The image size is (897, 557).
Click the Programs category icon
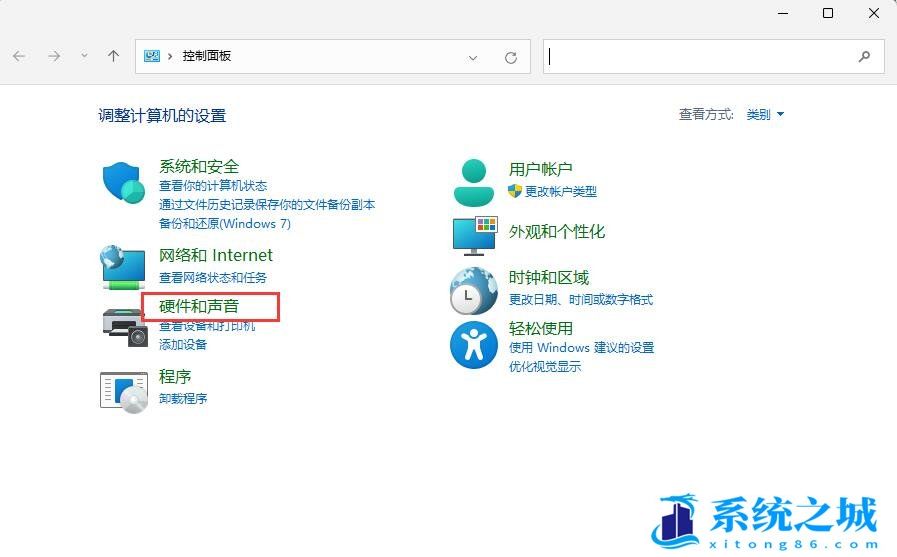pos(124,389)
